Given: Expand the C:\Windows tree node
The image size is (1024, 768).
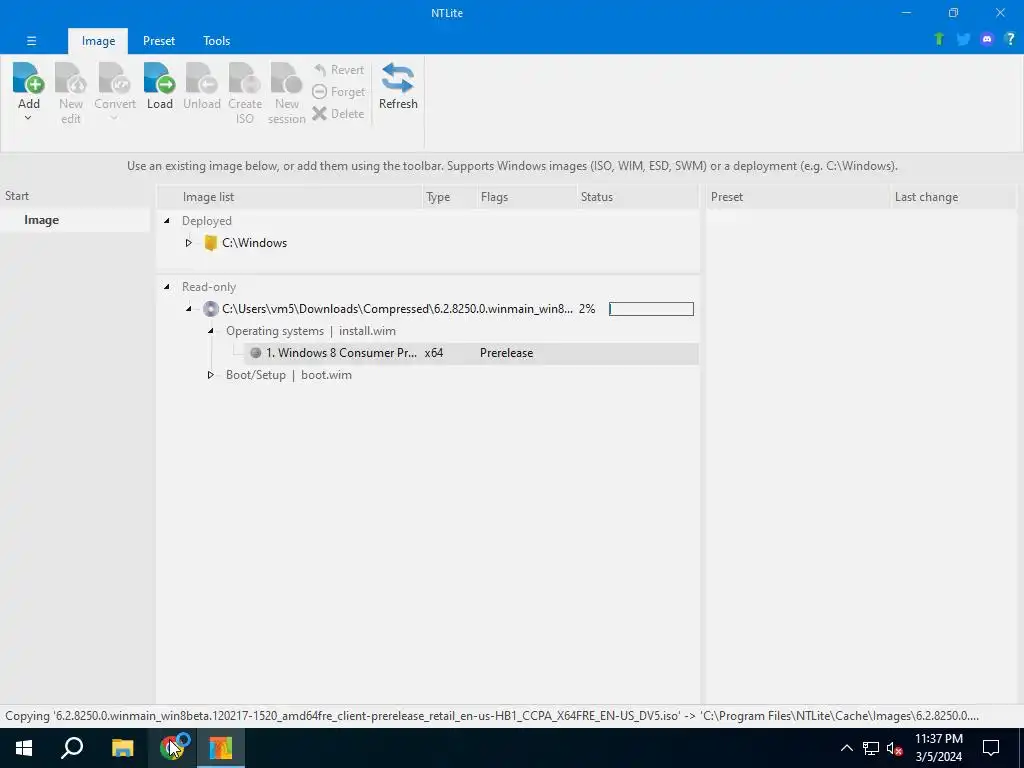Looking at the screenshot, I should pyautogui.click(x=189, y=243).
